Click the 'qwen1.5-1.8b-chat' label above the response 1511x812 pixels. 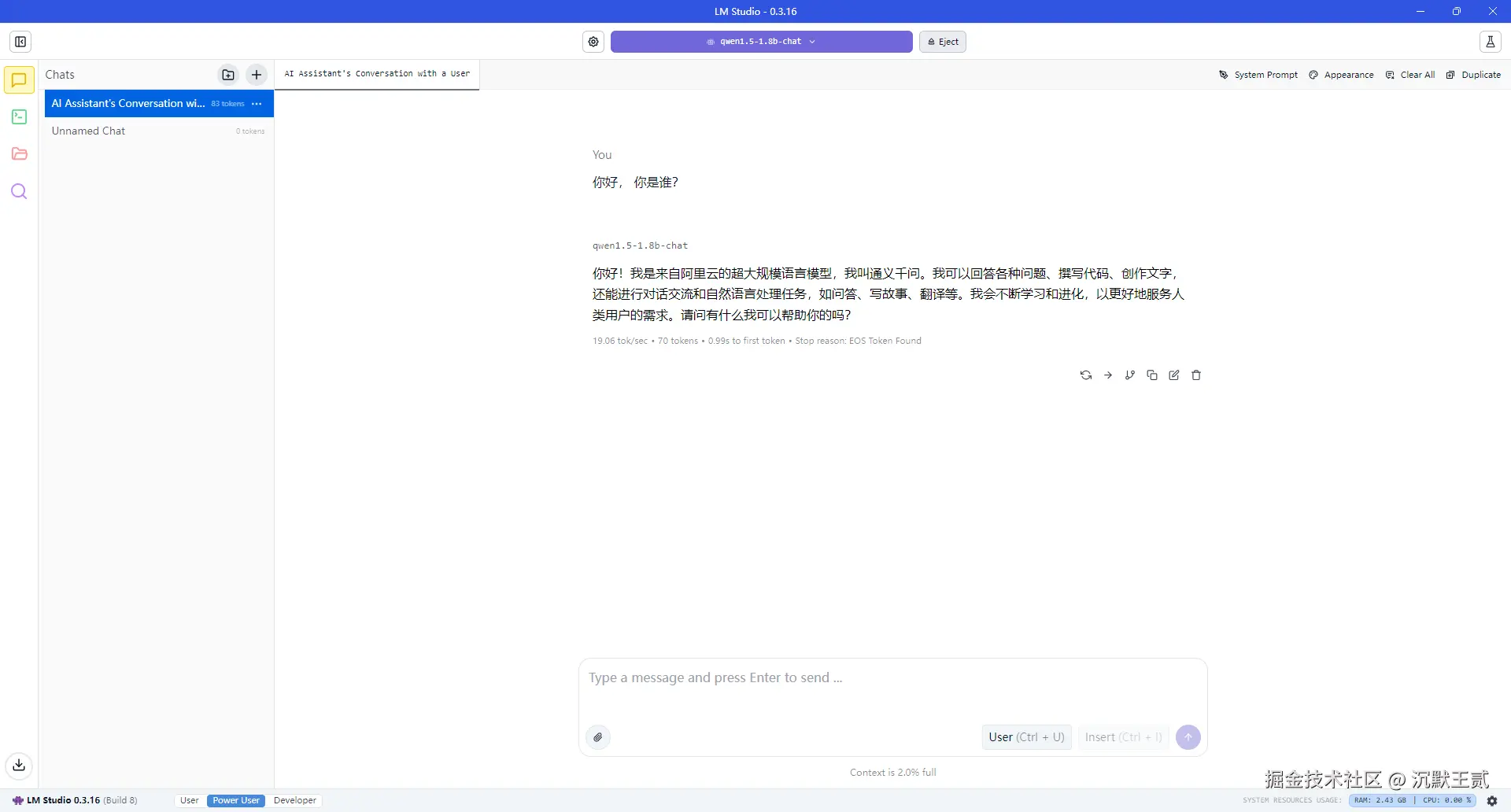[640, 245]
